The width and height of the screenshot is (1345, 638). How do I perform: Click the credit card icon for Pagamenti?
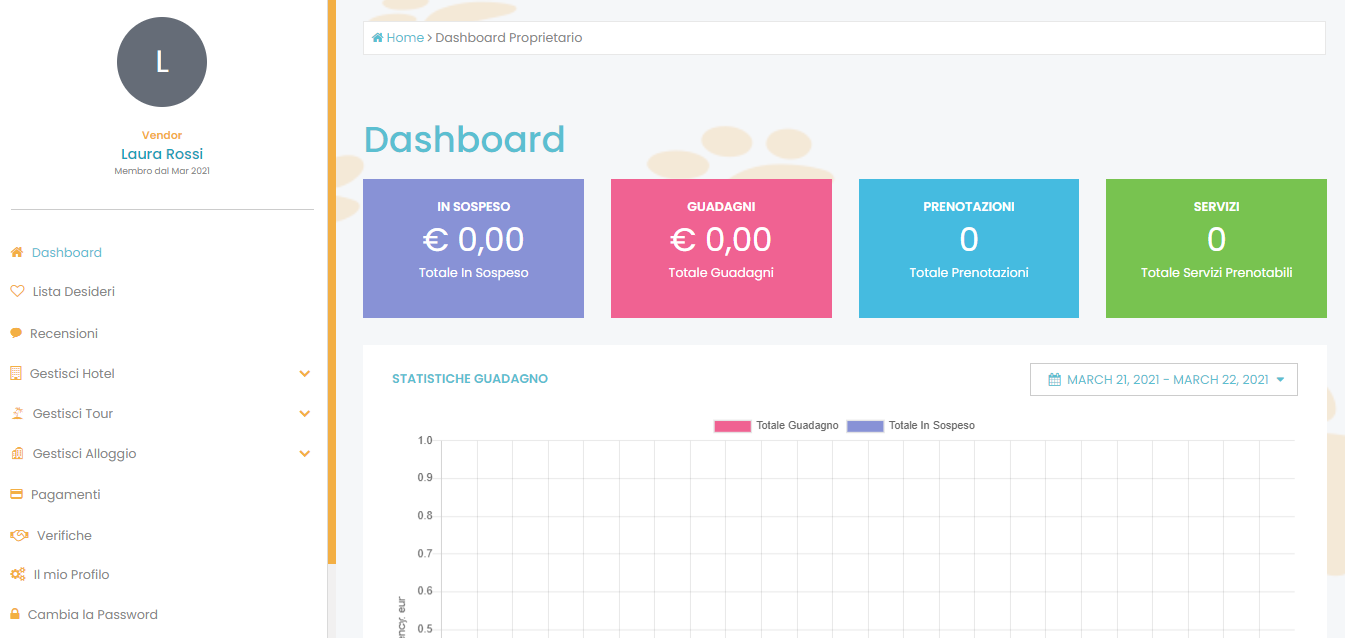[x=16, y=495]
